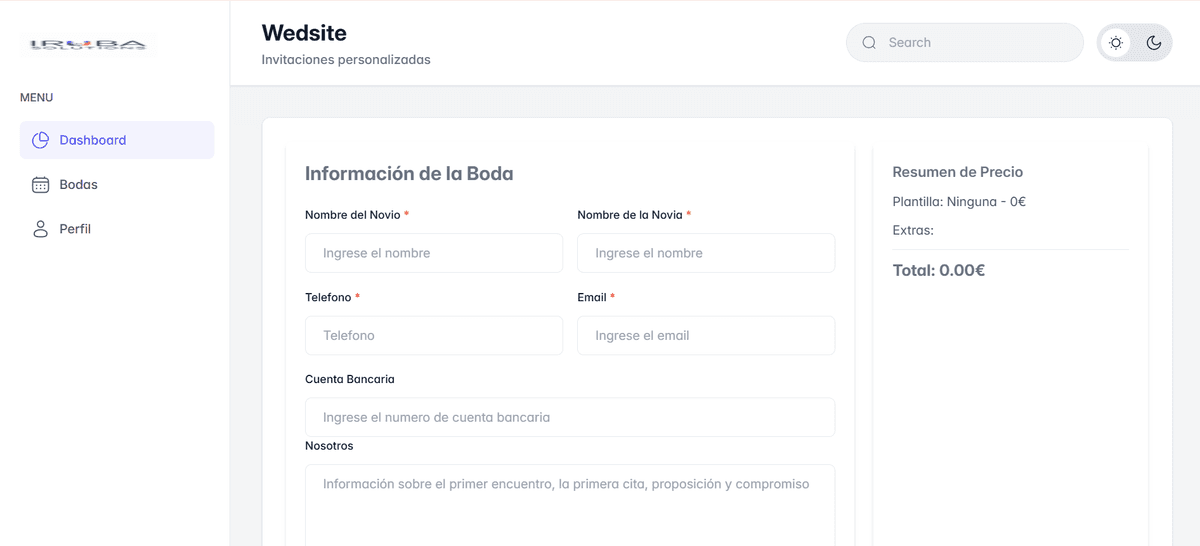
Task: Switch to dark mode via the moon icon
Action: (1154, 42)
